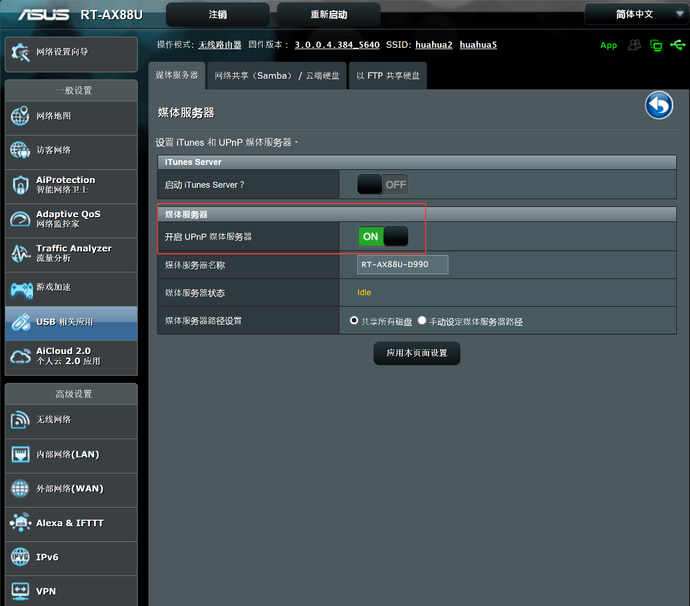This screenshot has height=606, width=690.
Task: Open AiProtection 智能网络卫士
Action: (70, 184)
